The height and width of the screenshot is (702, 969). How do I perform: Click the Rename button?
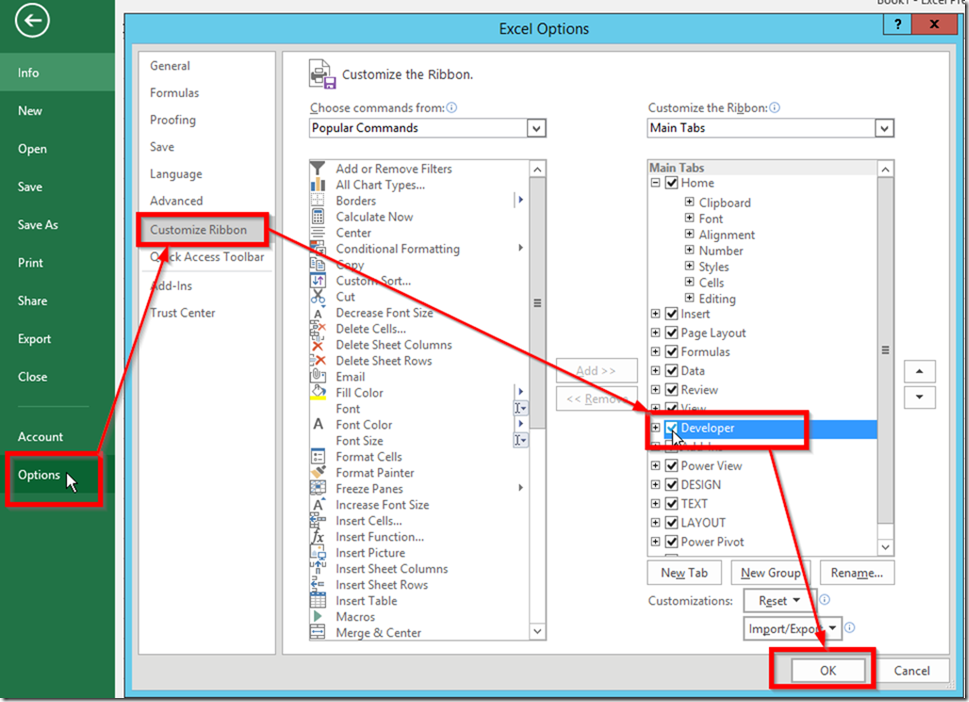click(x=857, y=573)
